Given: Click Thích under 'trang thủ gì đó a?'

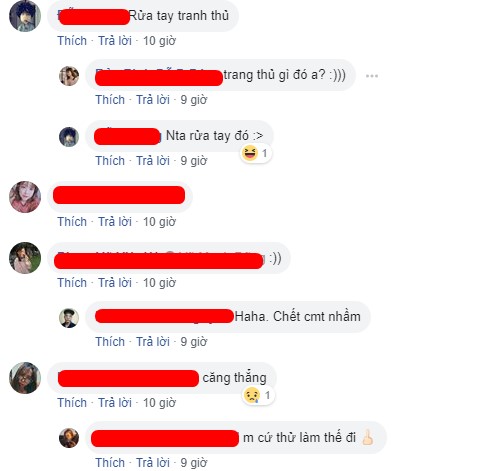Looking at the screenshot, I should (110, 100).
